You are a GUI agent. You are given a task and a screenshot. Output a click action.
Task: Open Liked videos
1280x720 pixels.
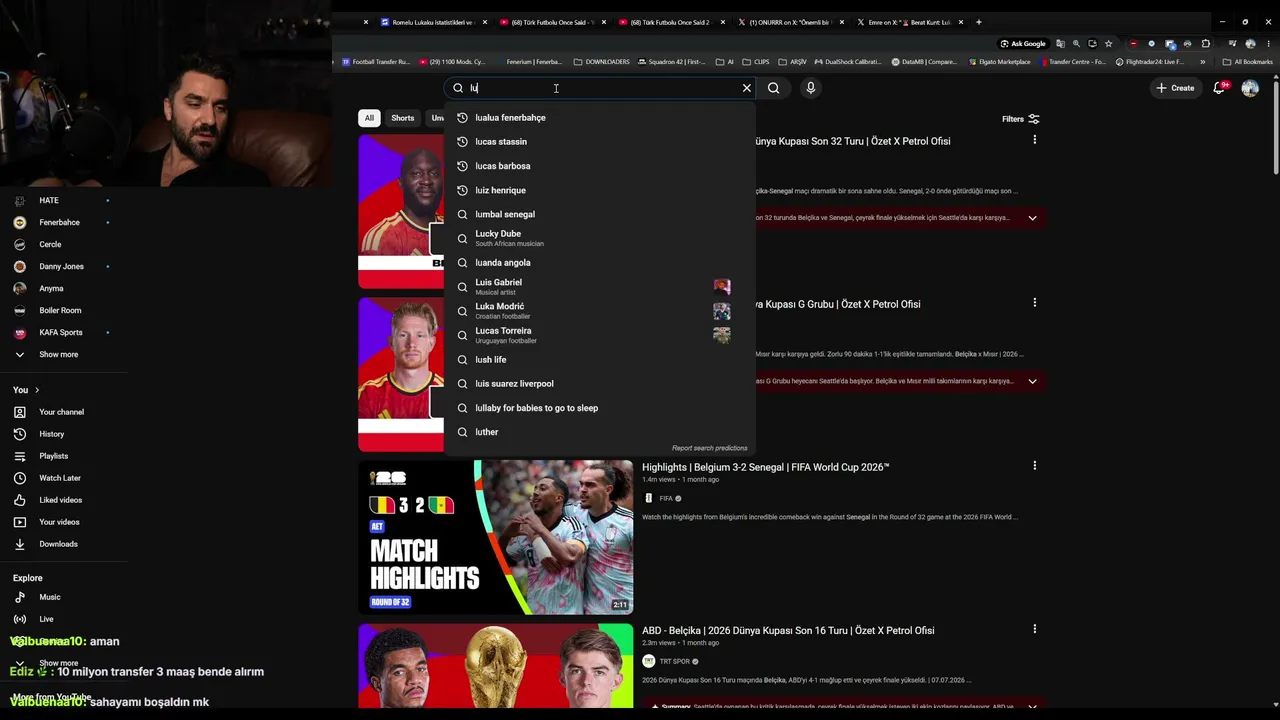(x=60, y=500)
